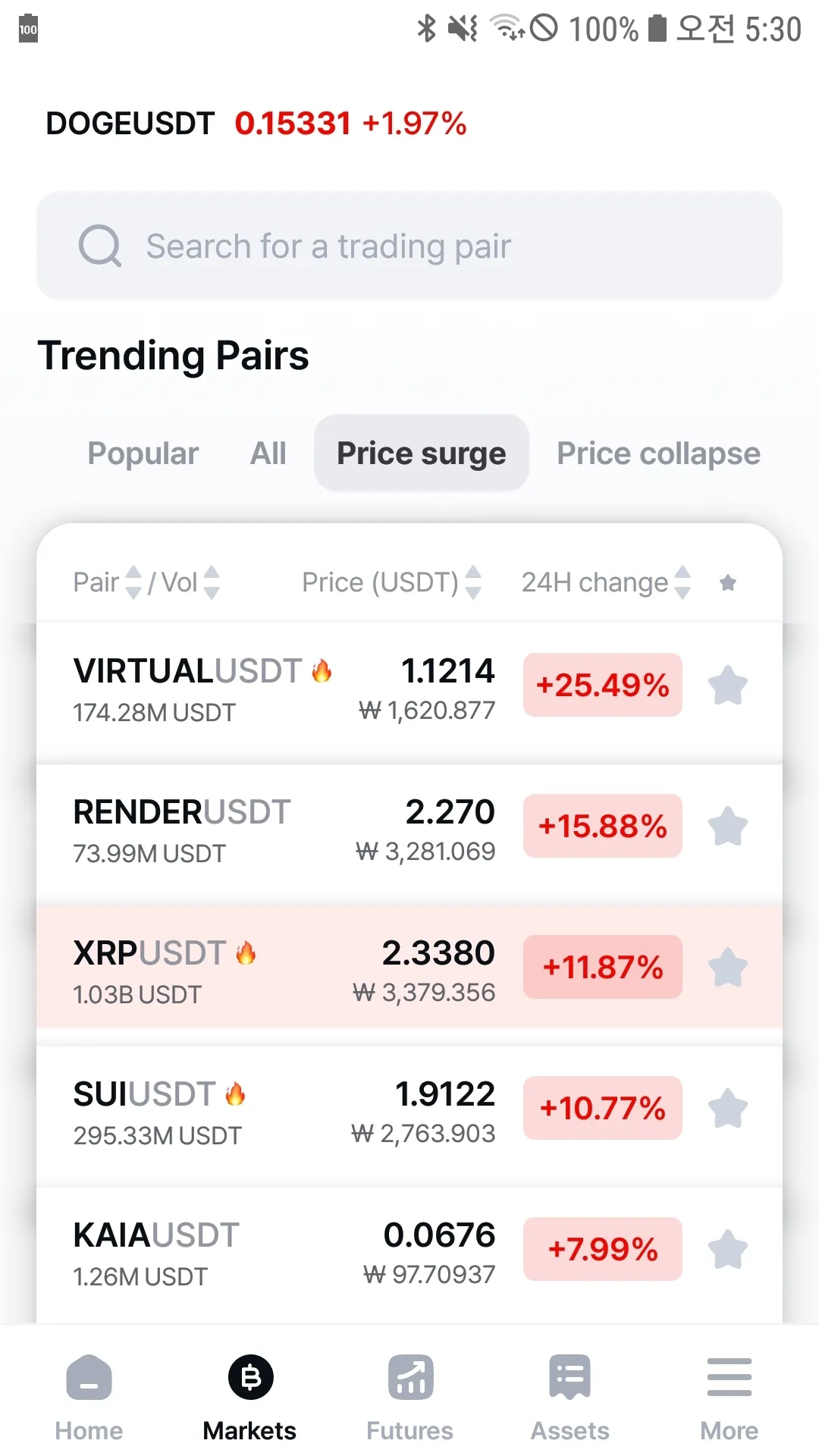Click the favorites star column header
This screenshot has height=1456, width=819.
(x=728, y=582)
